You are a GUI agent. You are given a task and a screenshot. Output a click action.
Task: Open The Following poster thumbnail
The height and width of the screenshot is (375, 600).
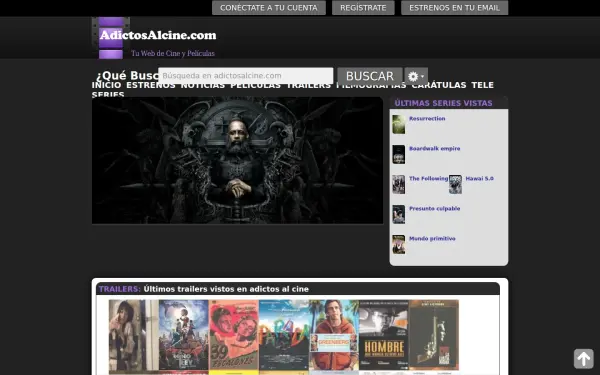pyautogui.click(x=399, y=184)
